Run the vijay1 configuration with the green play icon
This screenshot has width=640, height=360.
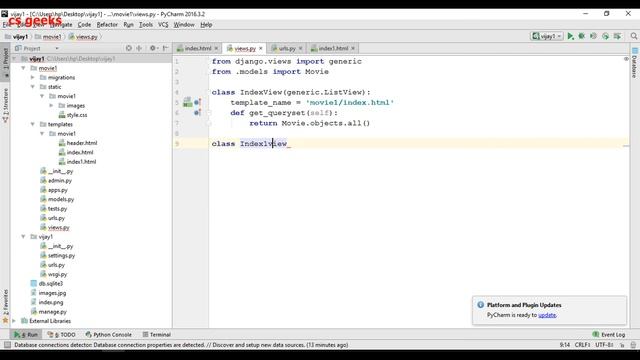pos(570,36)
